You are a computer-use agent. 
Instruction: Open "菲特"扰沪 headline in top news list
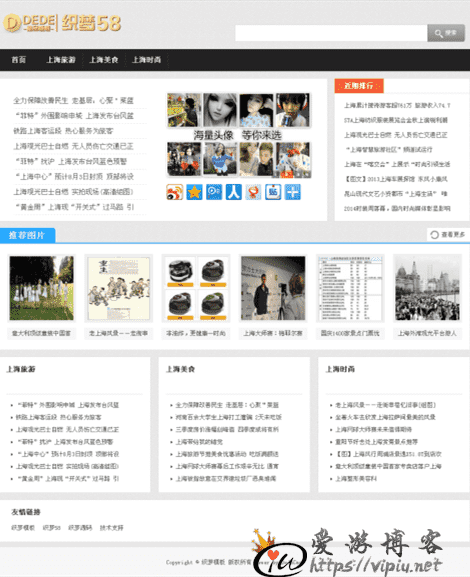[71, 162]
